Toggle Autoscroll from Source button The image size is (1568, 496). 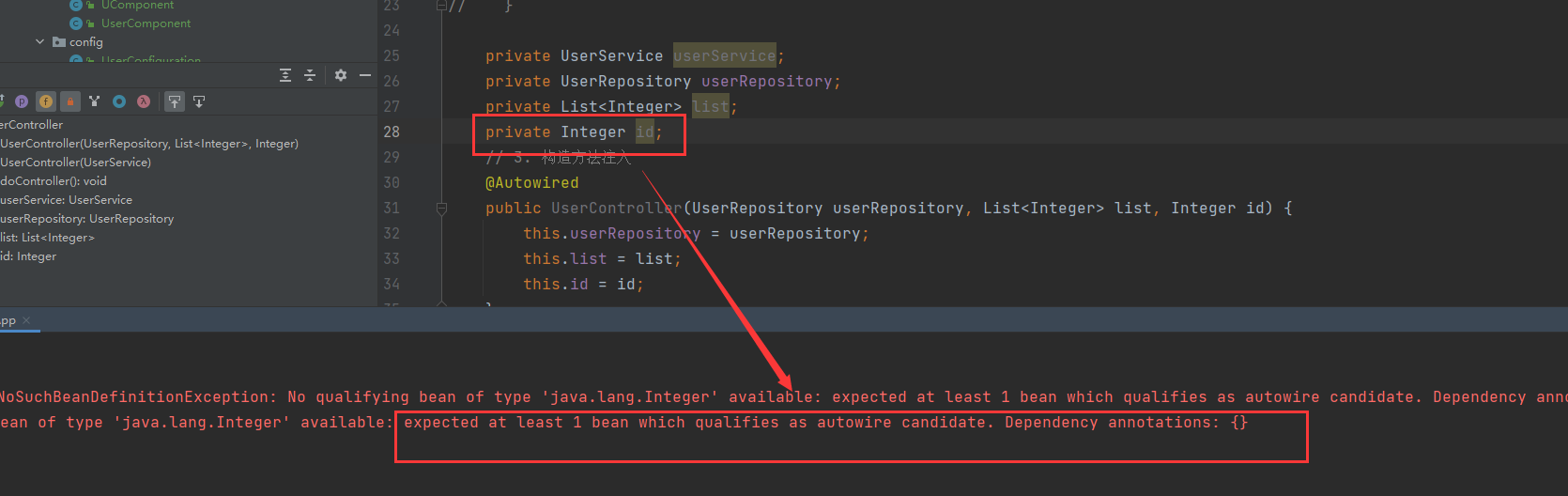(199, 101)
